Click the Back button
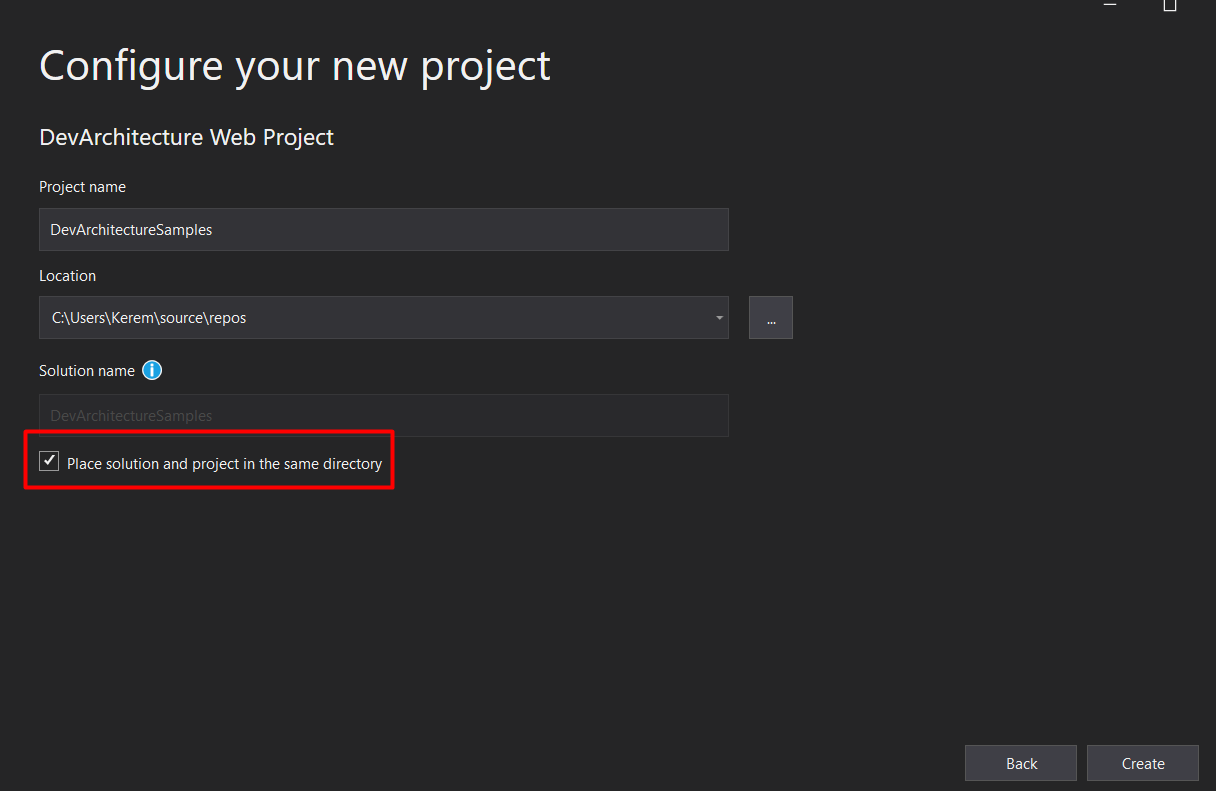 (1021, 763)
